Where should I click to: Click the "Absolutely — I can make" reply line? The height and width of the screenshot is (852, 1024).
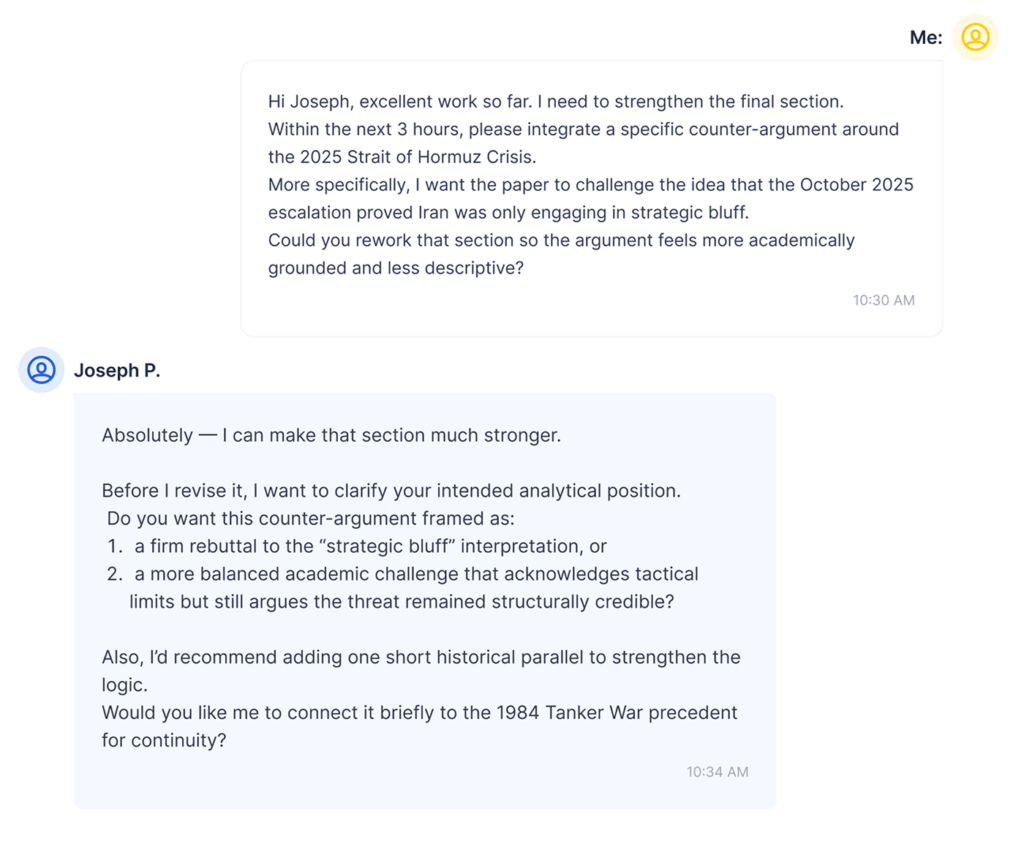[331, 436]
